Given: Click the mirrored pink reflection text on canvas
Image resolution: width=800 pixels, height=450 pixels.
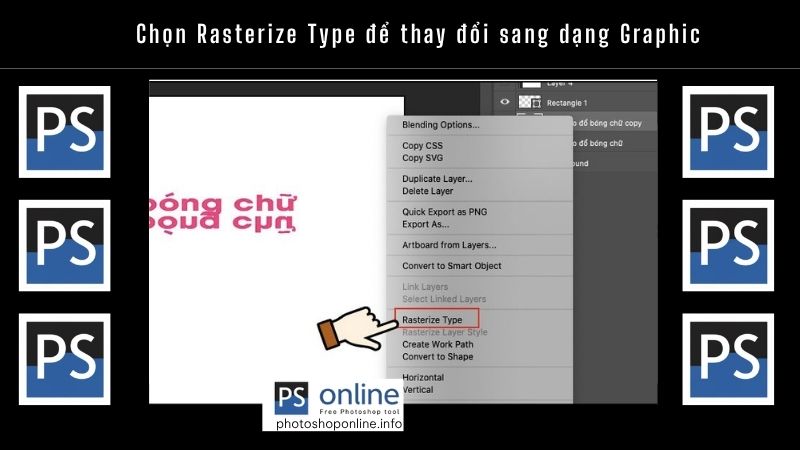Looking at the screenshot, I should click(x=222, y=223).
